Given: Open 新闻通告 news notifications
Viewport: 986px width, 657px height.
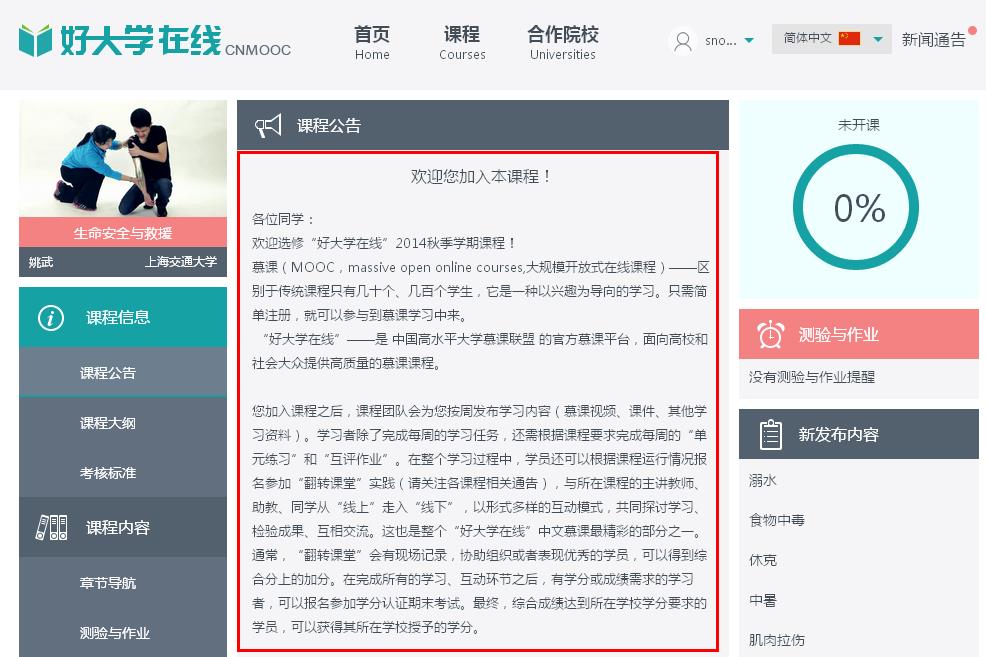Looking at the screenshot, I should [933, 40].
